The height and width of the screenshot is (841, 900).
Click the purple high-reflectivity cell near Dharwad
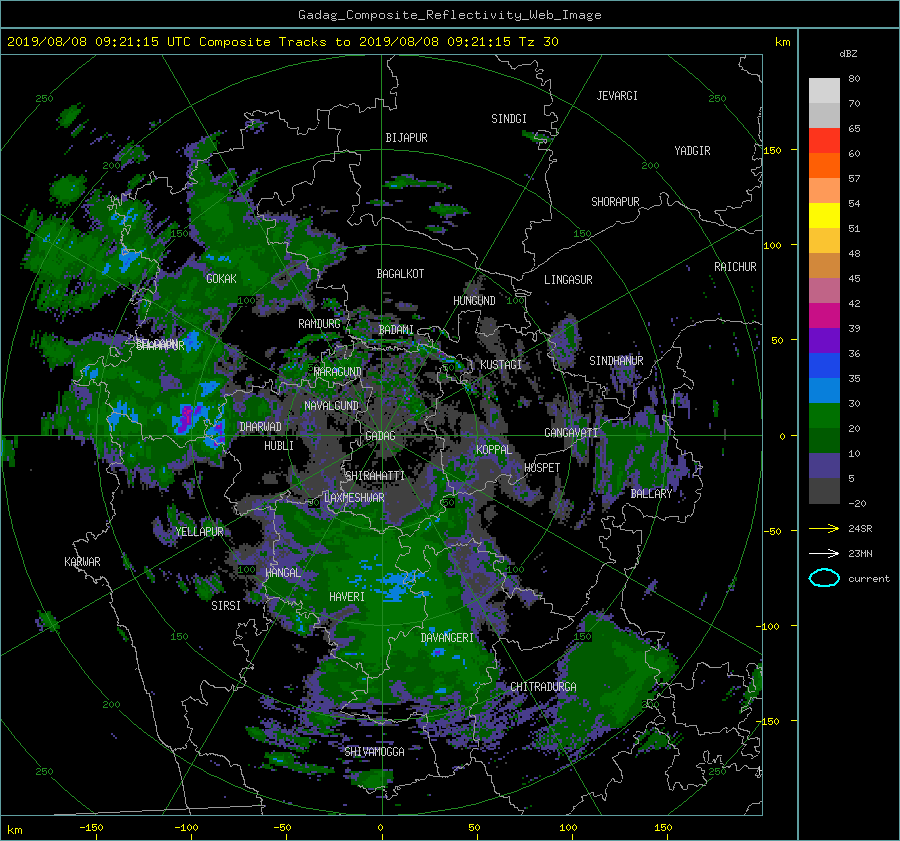[189, 418]
